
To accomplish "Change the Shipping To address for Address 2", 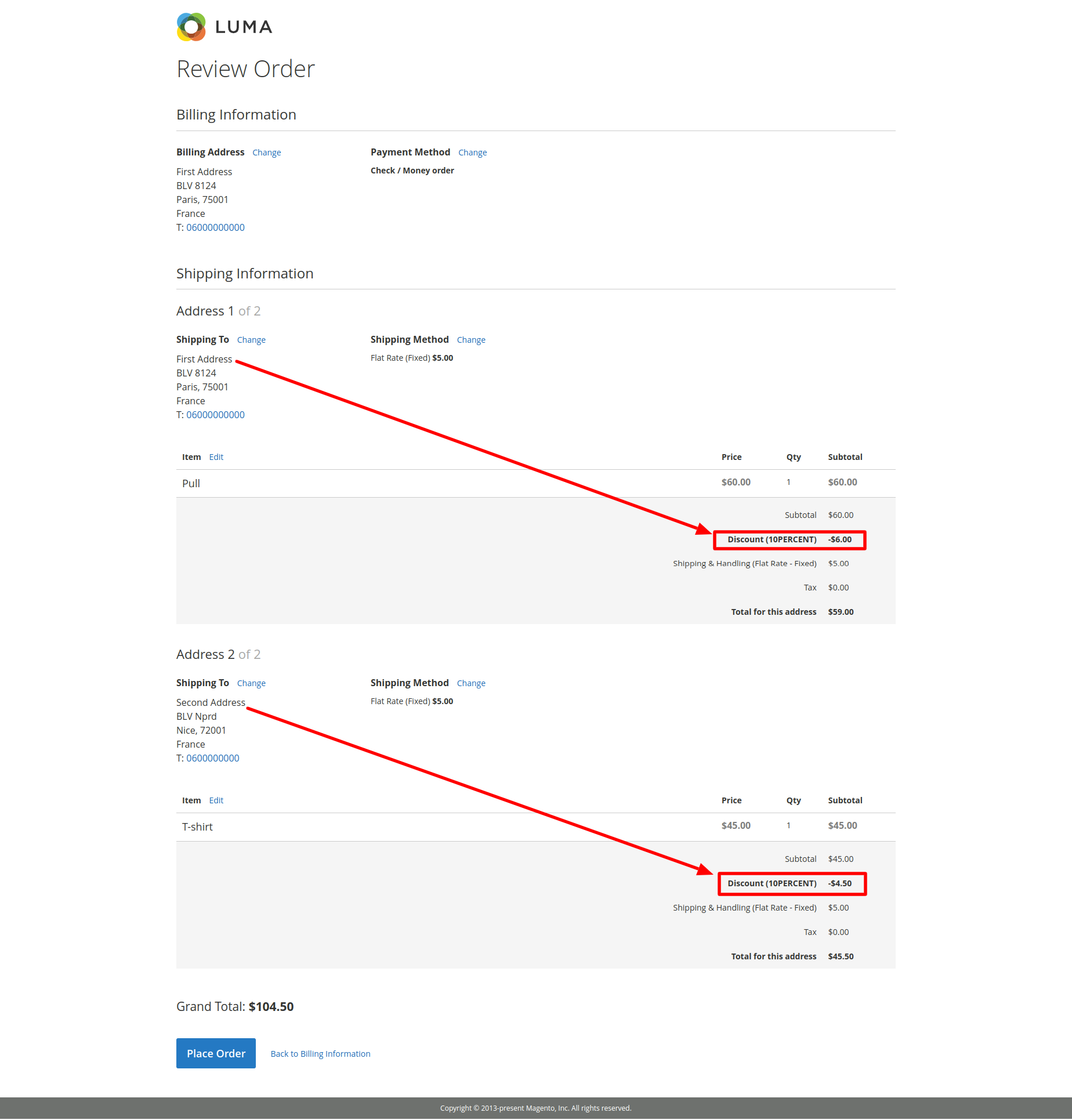I will [251, 683].
